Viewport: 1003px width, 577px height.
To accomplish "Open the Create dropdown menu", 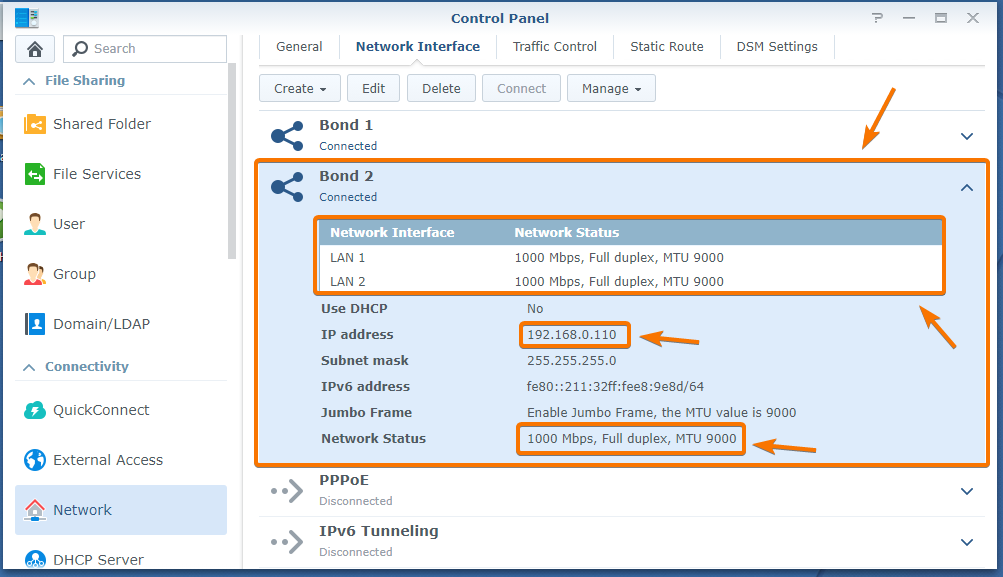I will point(300,88).
